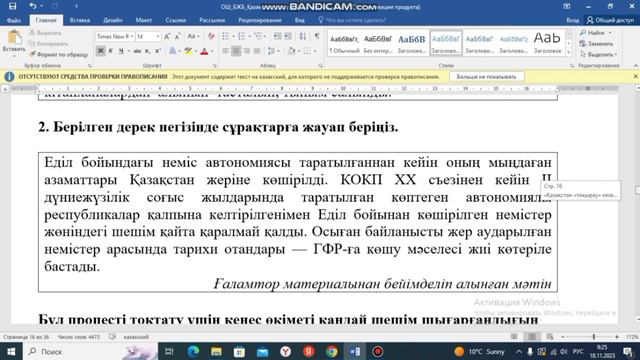640x360 pixels.
Task: Open the Файл tab
Action: [x=13, y=20]
